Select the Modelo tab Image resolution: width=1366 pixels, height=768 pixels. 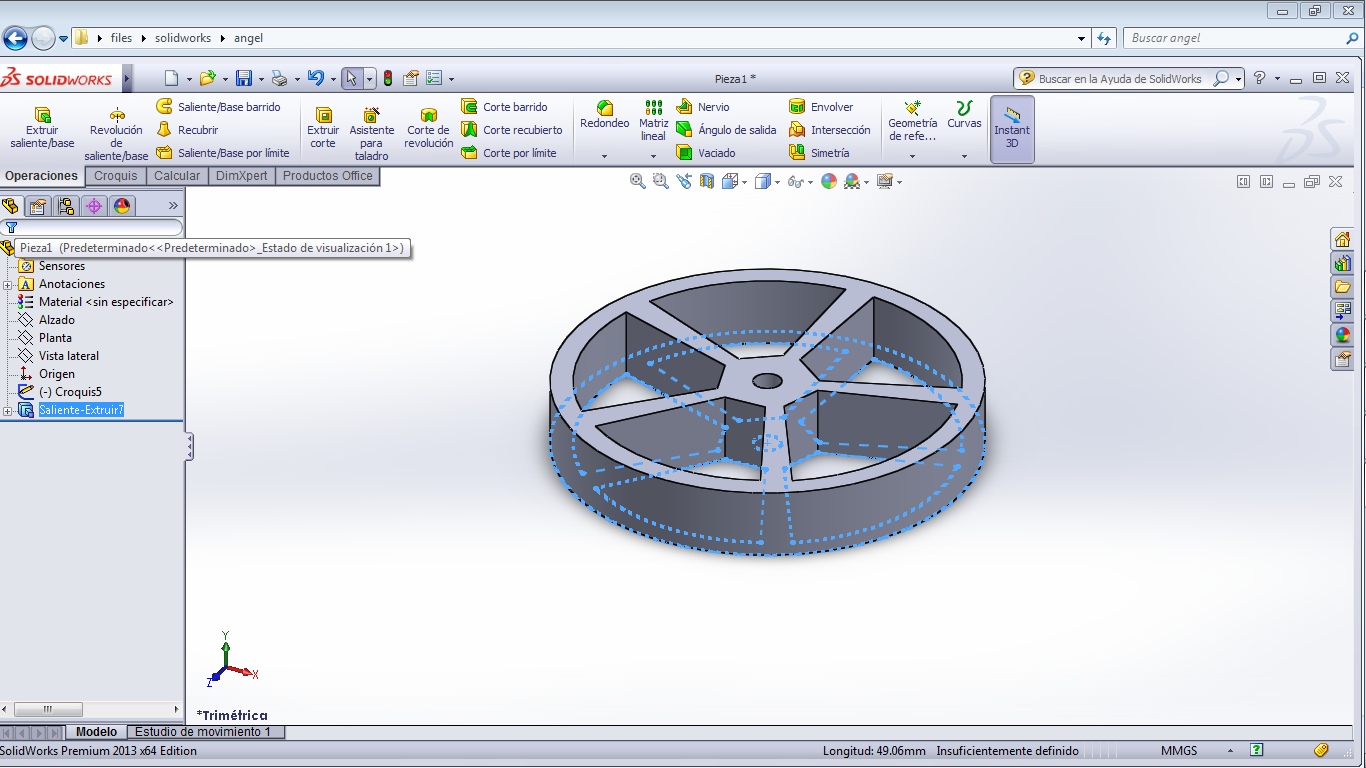point(97,732)
